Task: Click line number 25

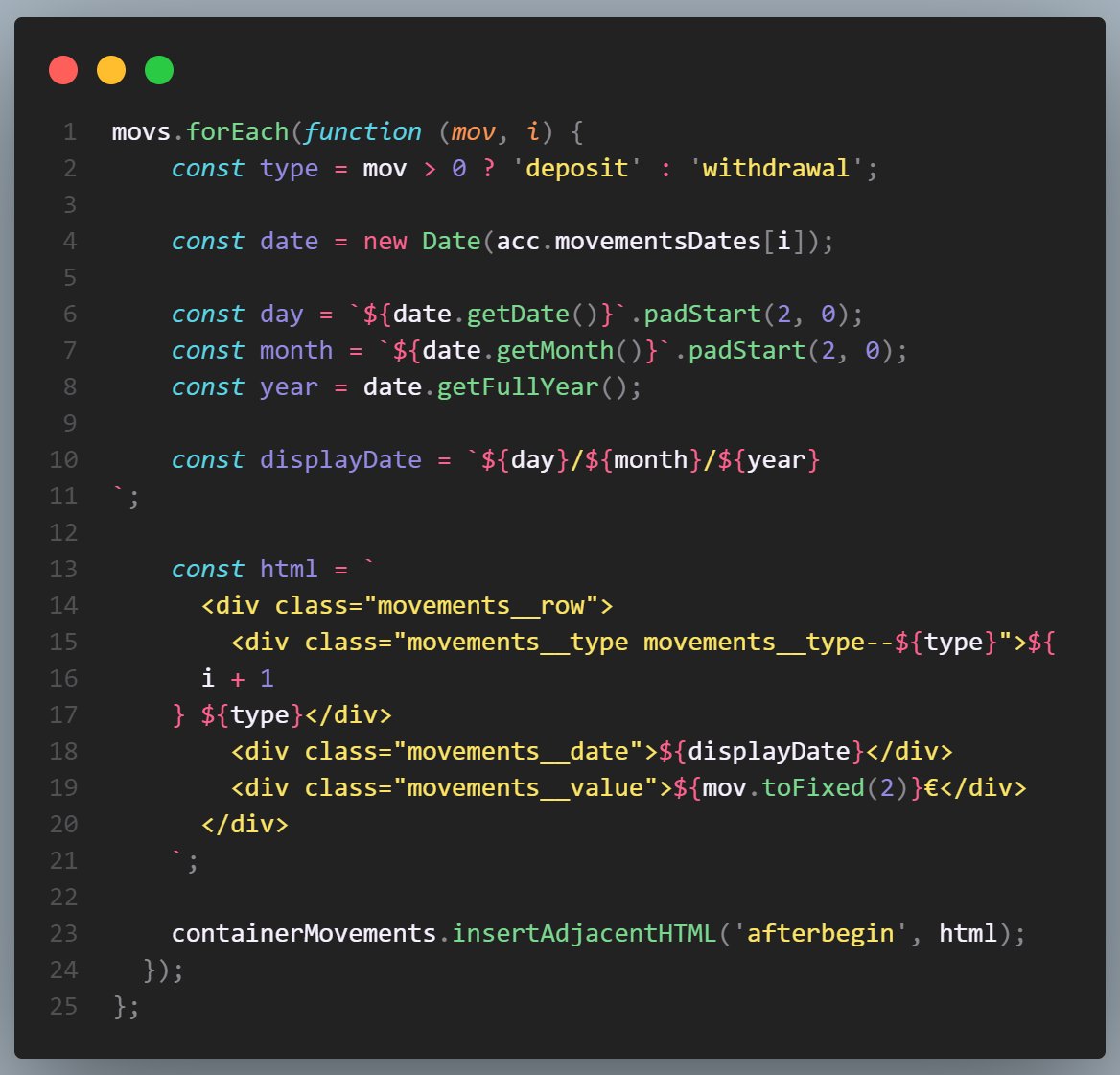Action: point(63,1006)
